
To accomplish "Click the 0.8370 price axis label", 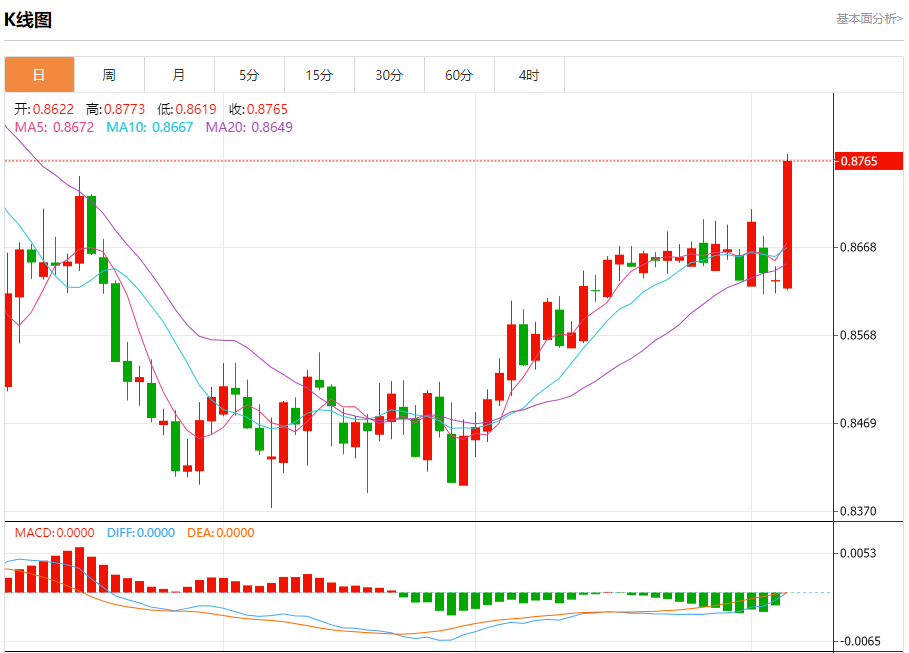I will point(858,511).
